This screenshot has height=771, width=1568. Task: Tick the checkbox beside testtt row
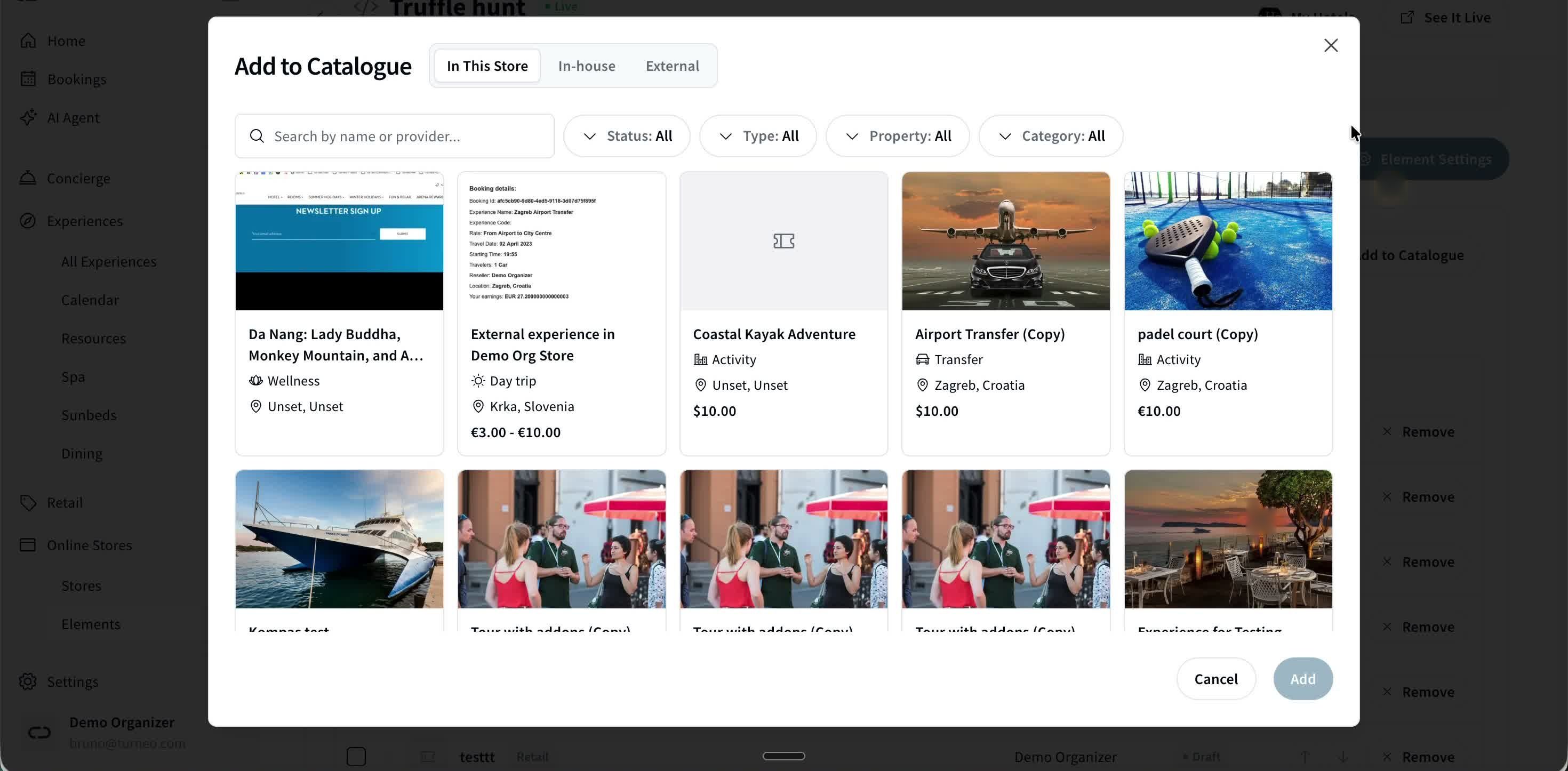pyautogui.click(x=356, y=757)
